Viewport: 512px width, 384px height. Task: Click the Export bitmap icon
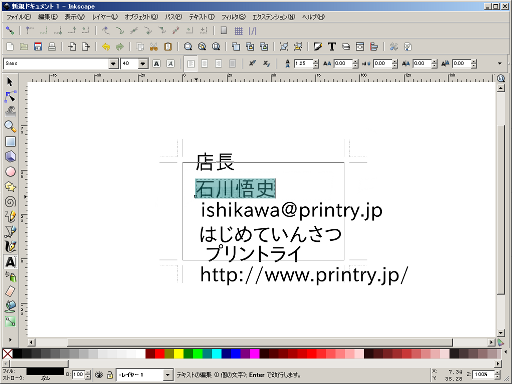[x=86, y=47]
